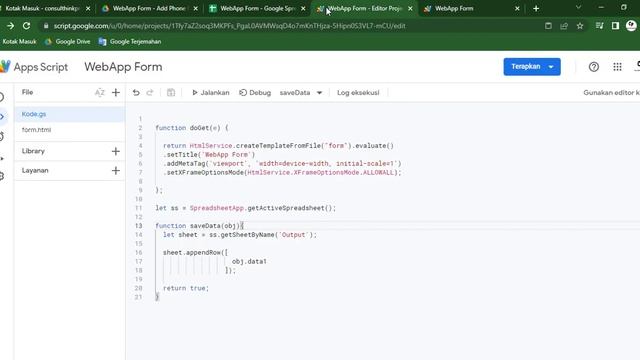The image size is (640, 360).
Task: Open the Executions sidebar icon
Action: click(x=2, y=158)
